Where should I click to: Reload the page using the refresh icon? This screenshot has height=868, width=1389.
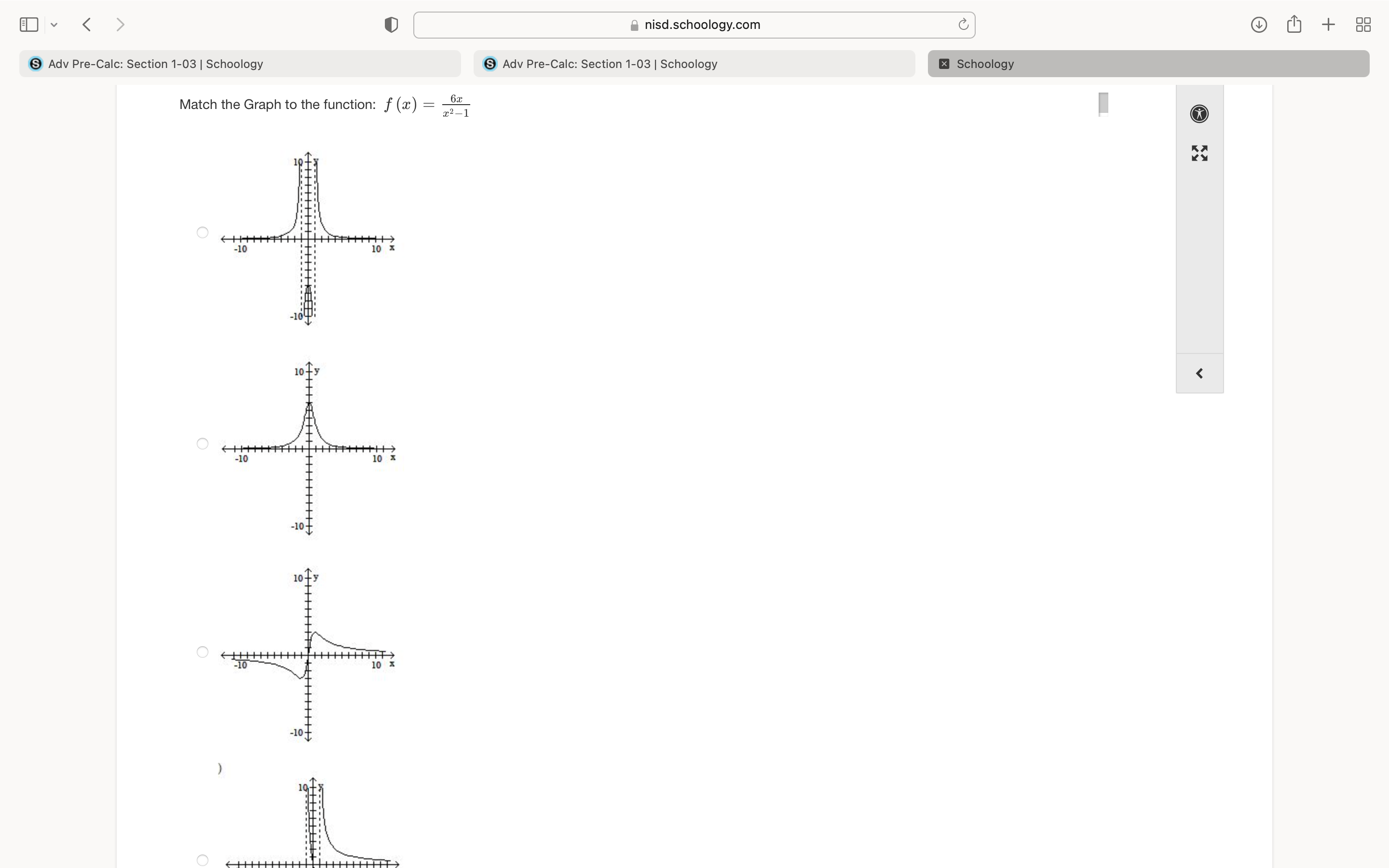(963, 25)
